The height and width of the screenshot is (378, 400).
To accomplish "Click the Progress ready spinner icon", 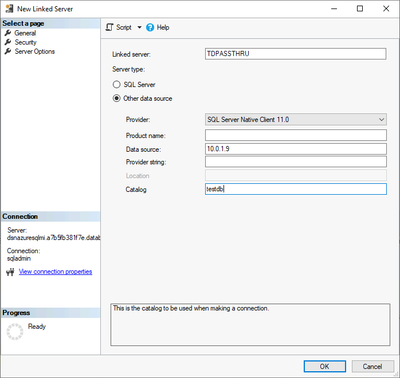I will click(x=15, y=332).
